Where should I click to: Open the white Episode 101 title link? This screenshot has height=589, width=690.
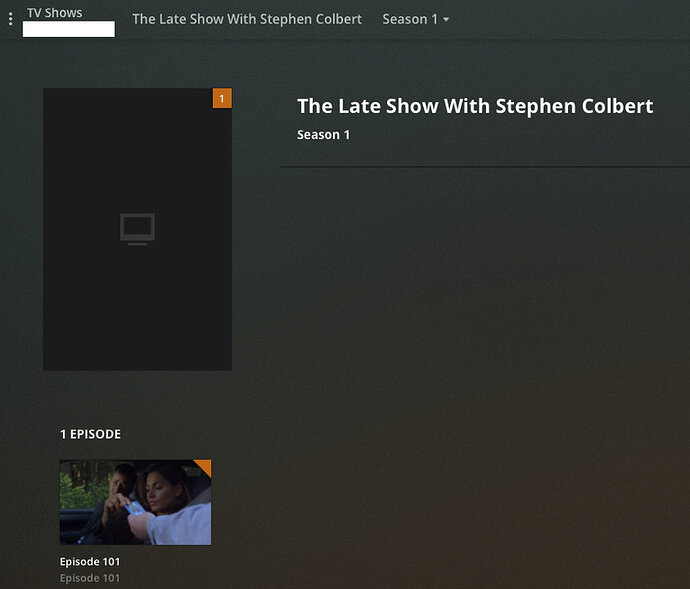pos(90,562)
